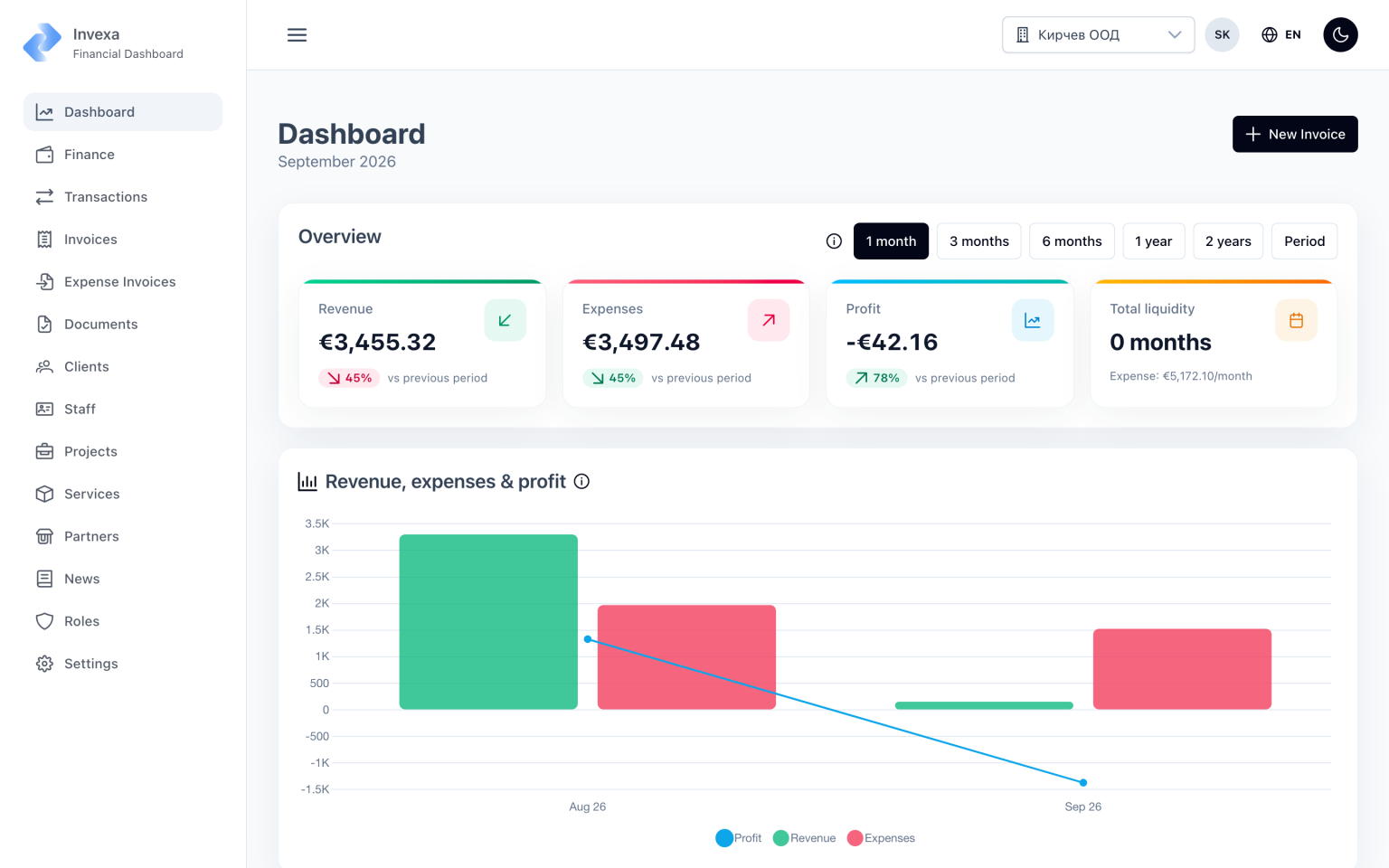Open the Clients list
This screenshot has width=1389, height=868.
click(123, 367)
